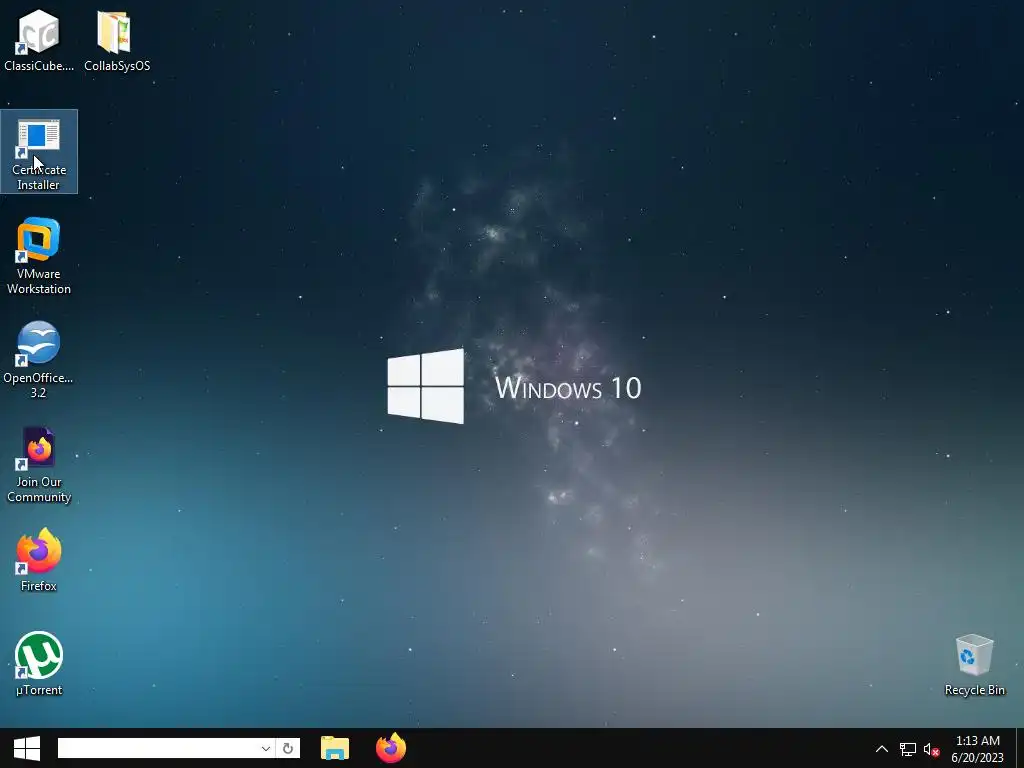The width and height of the screenshot is (1024, 768).
Task: Expand the taskbar address bar dropdown
Action: (x=266, y=748)
